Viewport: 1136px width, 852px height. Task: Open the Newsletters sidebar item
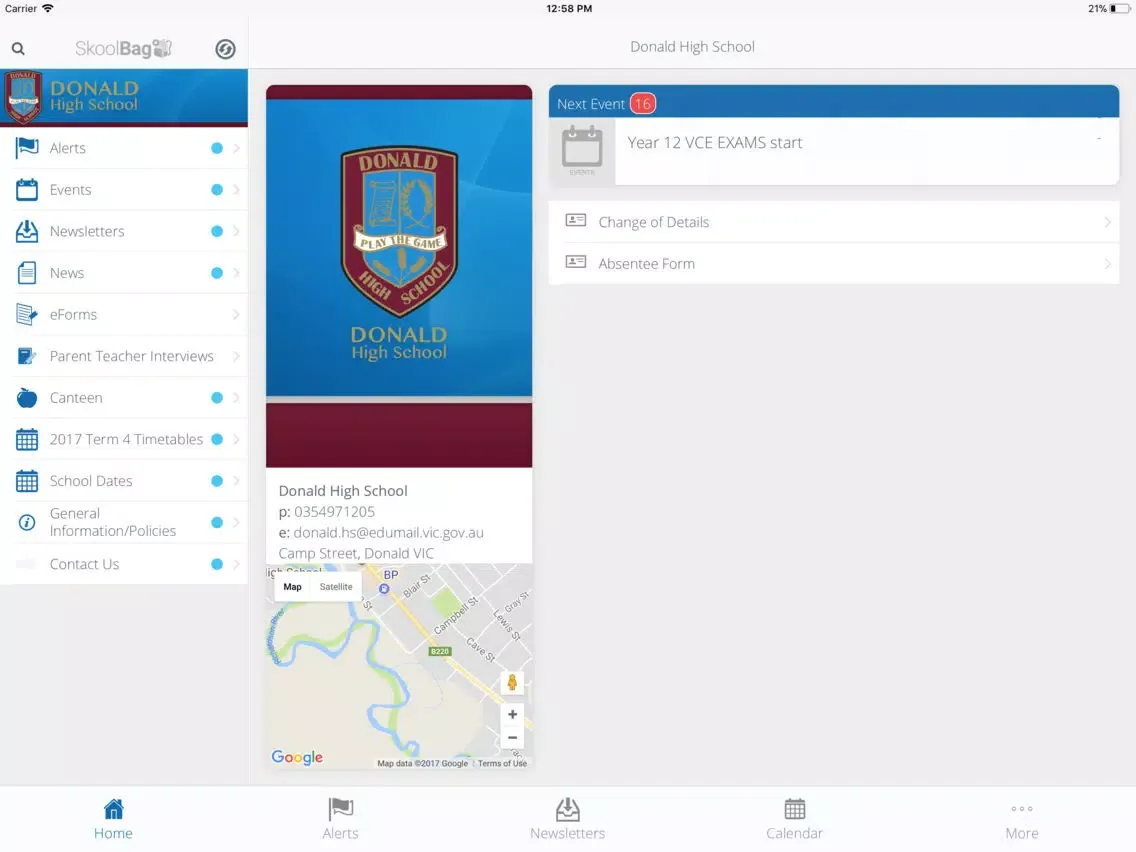(124, 231)
